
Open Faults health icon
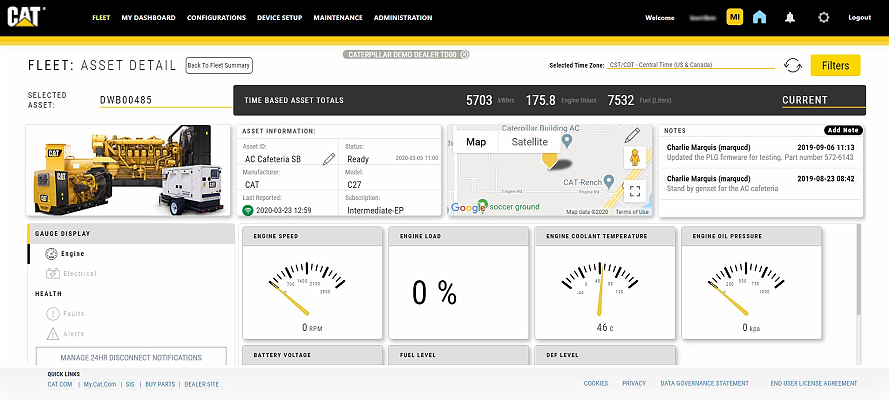tap(53, 313)
